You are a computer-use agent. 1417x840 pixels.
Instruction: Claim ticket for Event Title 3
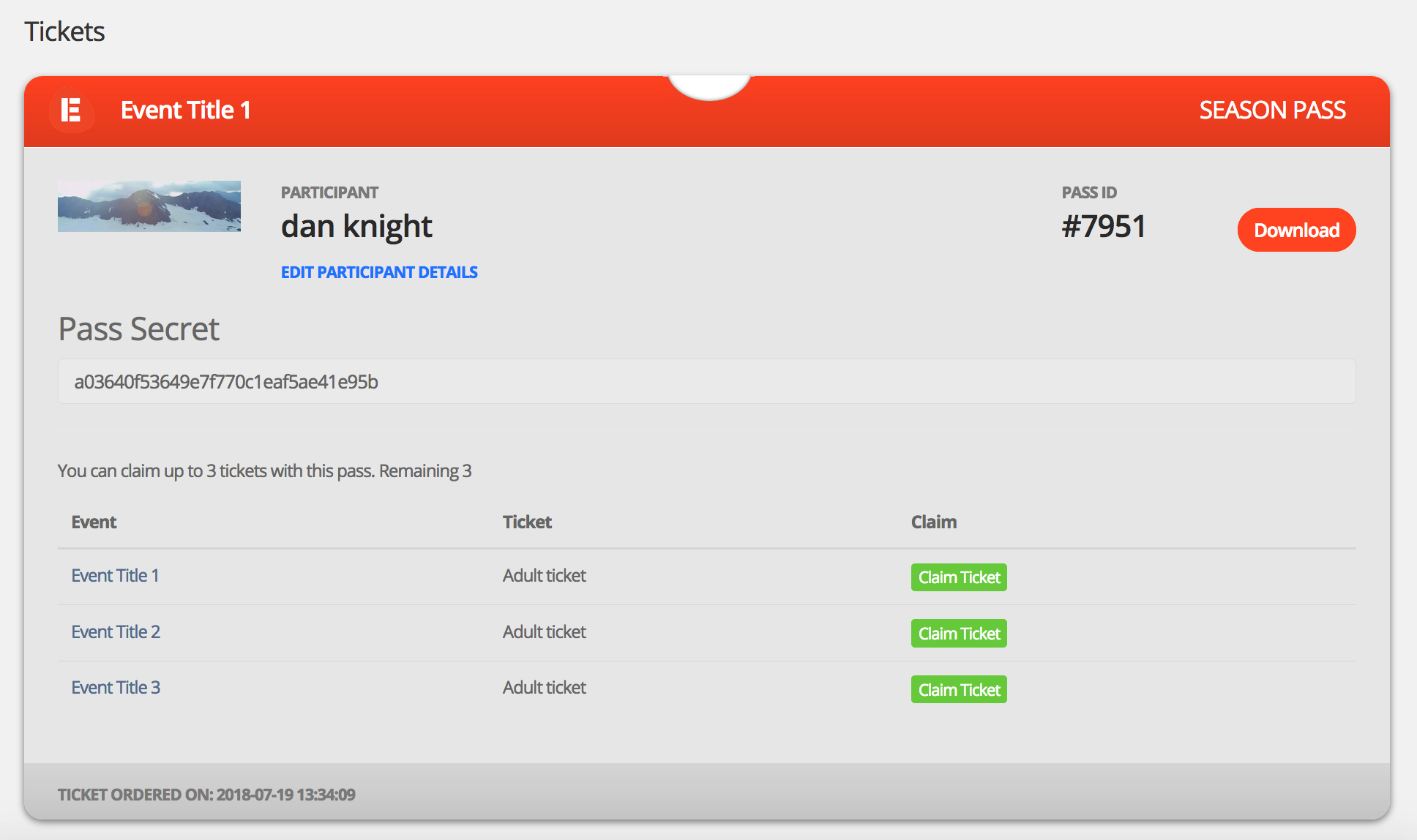958,689
